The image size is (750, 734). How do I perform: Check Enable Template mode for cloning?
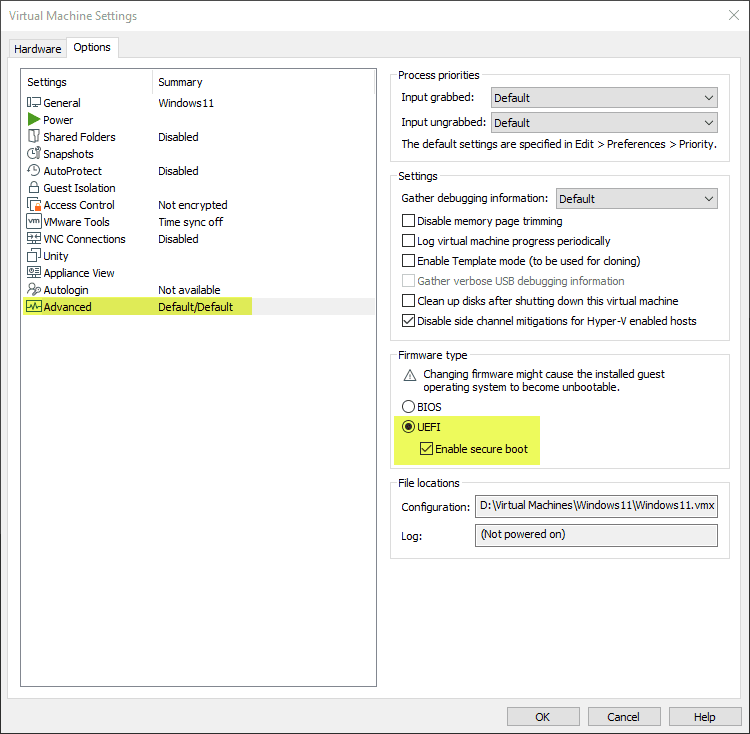pos(408,261)
